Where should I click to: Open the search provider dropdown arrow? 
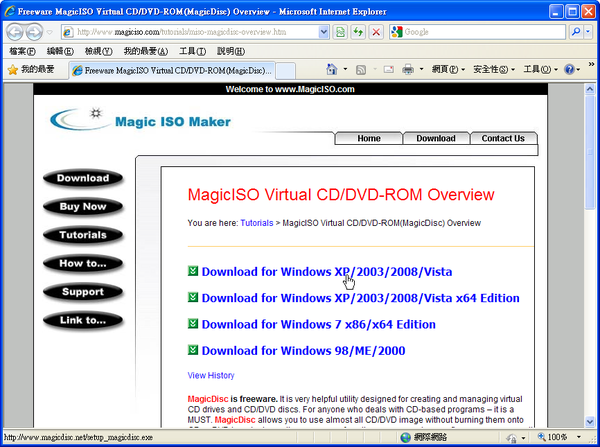(x=588, y=32)
